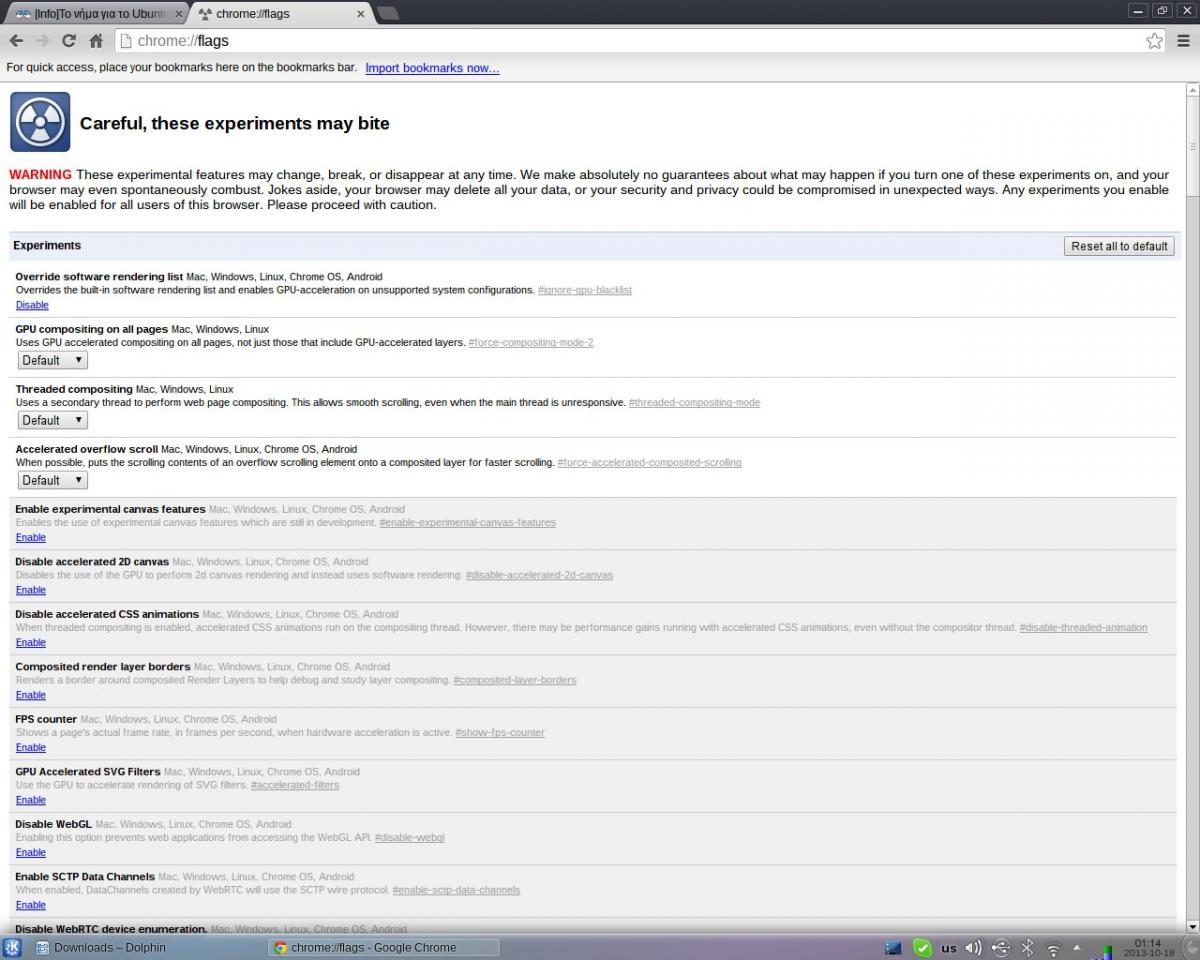This screenshot has height=960, width=1200.
Task: Enable Composited render layer borders
Action: tap(31, 695)
